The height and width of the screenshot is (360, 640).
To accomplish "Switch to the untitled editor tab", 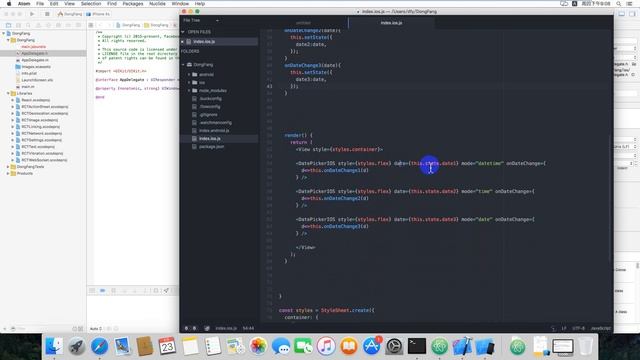I will [x=303, y=23].
